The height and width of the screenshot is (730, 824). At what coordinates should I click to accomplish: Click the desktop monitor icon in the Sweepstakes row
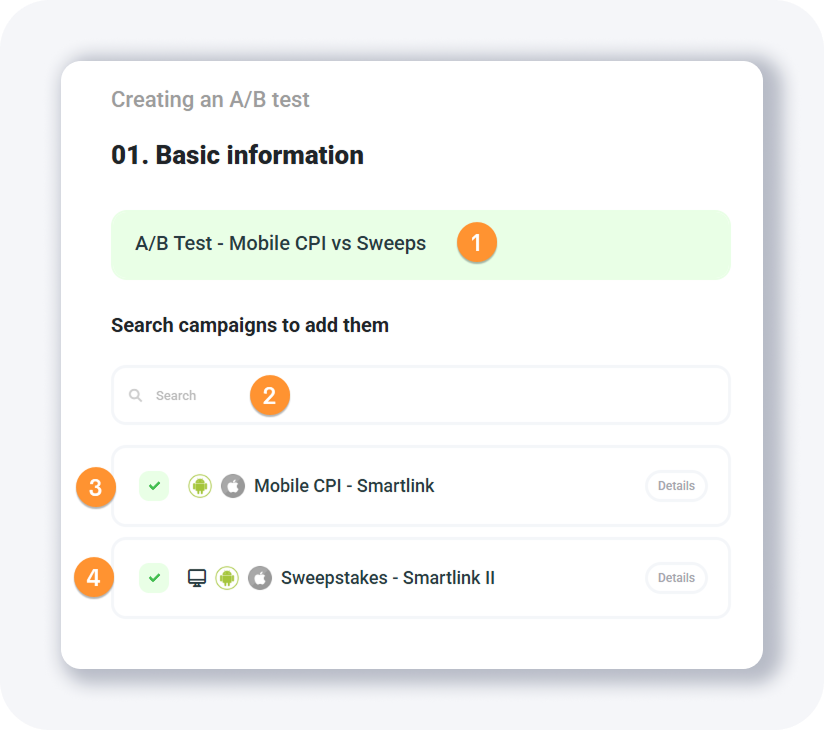click(x=197, y=578)
